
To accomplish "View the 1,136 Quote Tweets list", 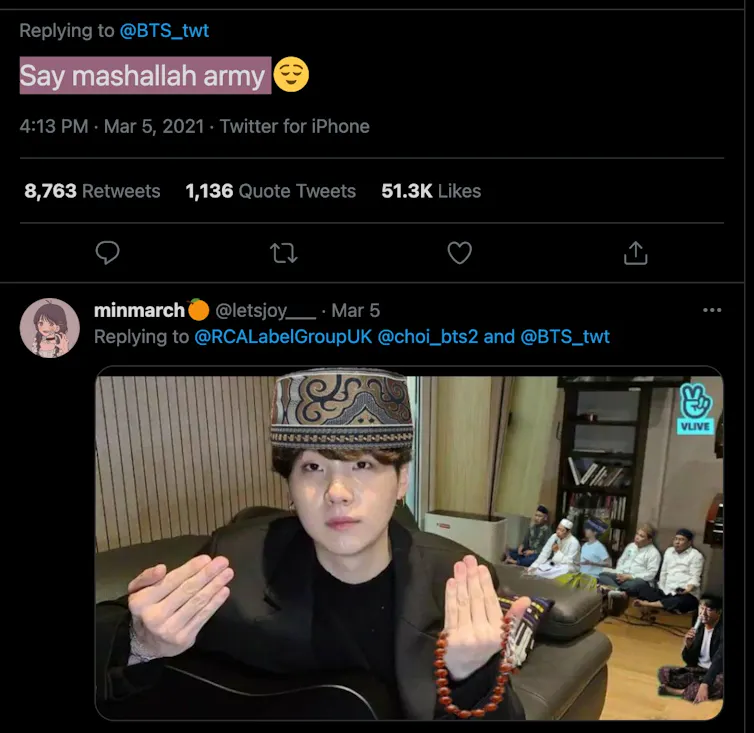I will coord(270,191).
